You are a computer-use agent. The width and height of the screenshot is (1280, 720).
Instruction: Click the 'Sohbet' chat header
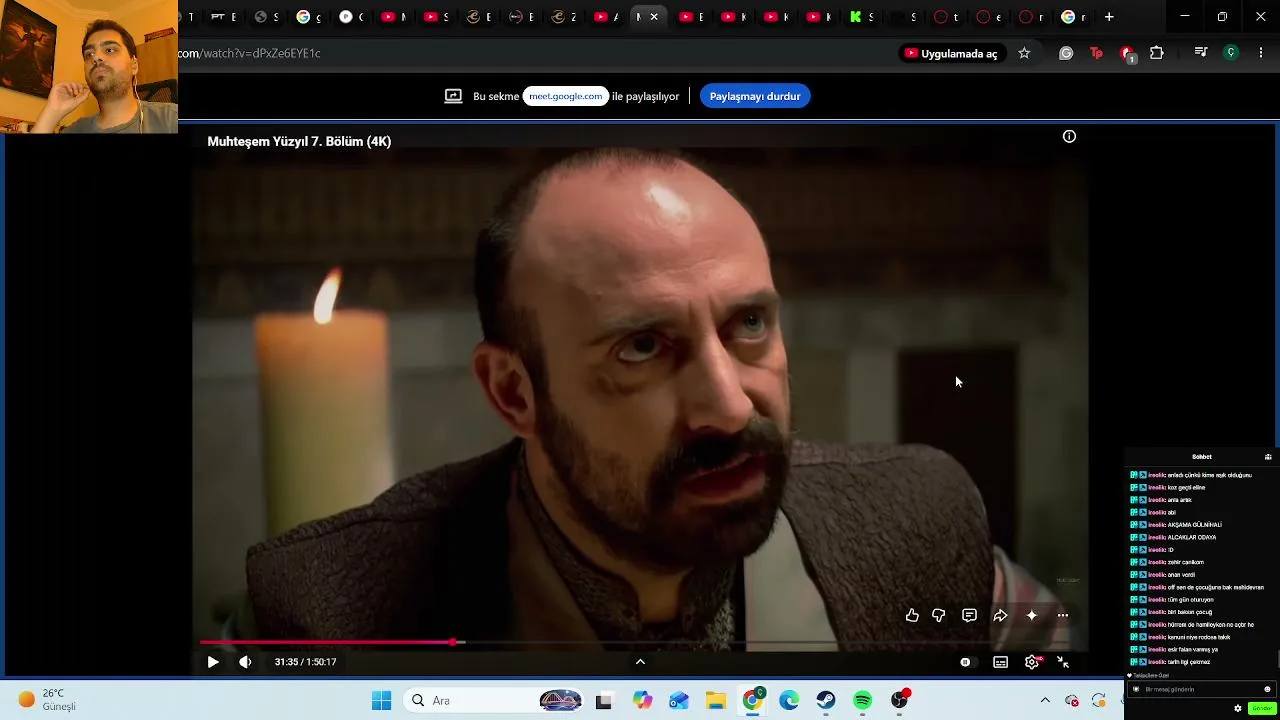point(1202,457)
